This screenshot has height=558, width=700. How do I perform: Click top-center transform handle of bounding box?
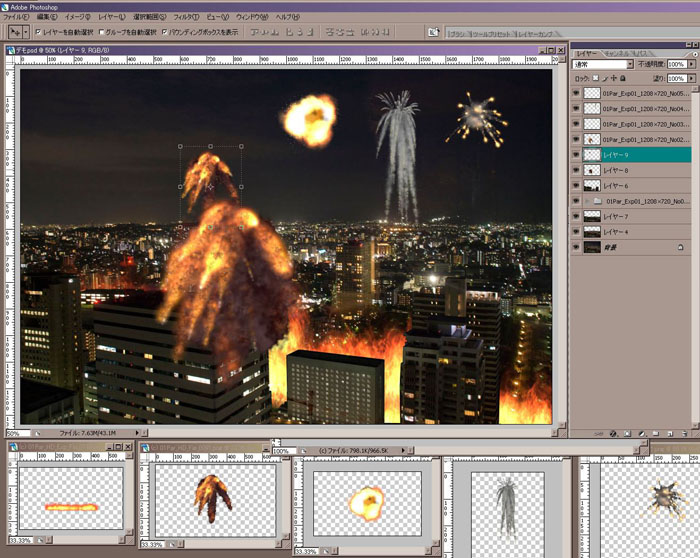tap(211, 146)
